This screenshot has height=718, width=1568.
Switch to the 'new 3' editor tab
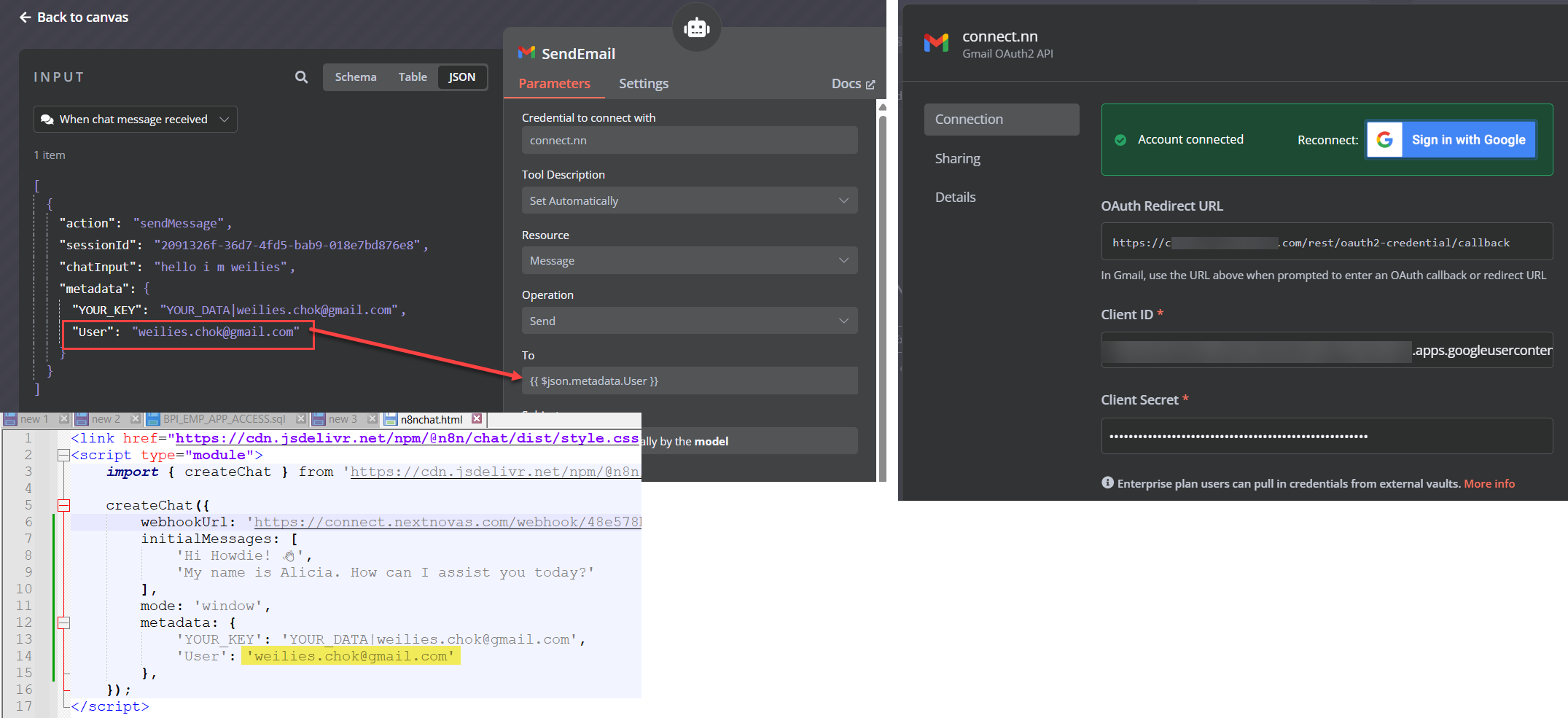point(343,419)
